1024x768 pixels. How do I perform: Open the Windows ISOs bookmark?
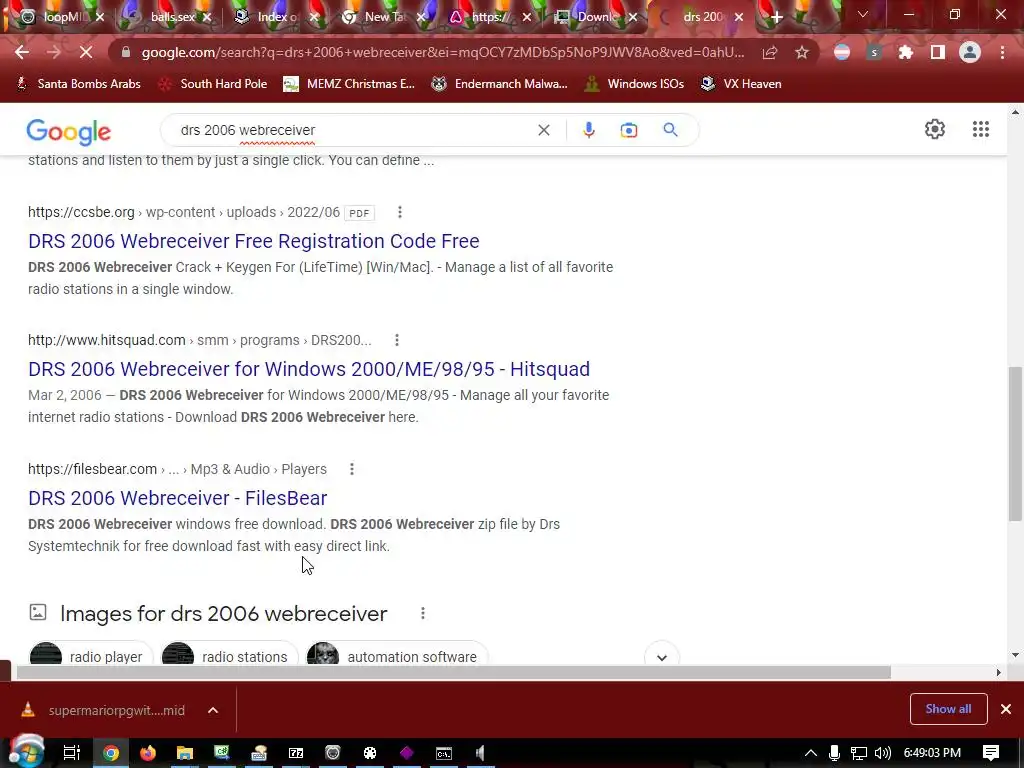point(634,84)
